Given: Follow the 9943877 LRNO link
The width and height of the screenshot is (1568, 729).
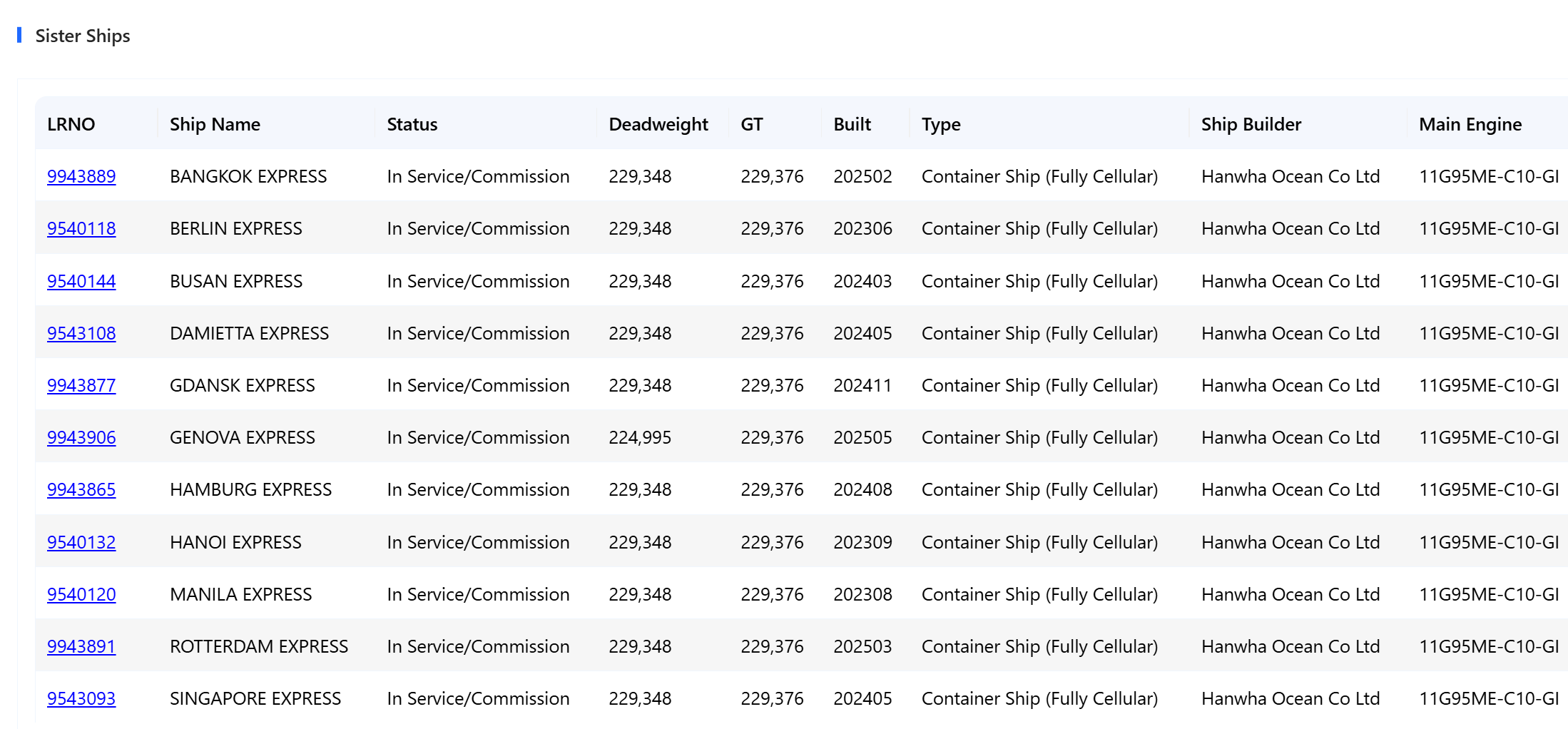Looking at the screenshot, I should [81, 385].
